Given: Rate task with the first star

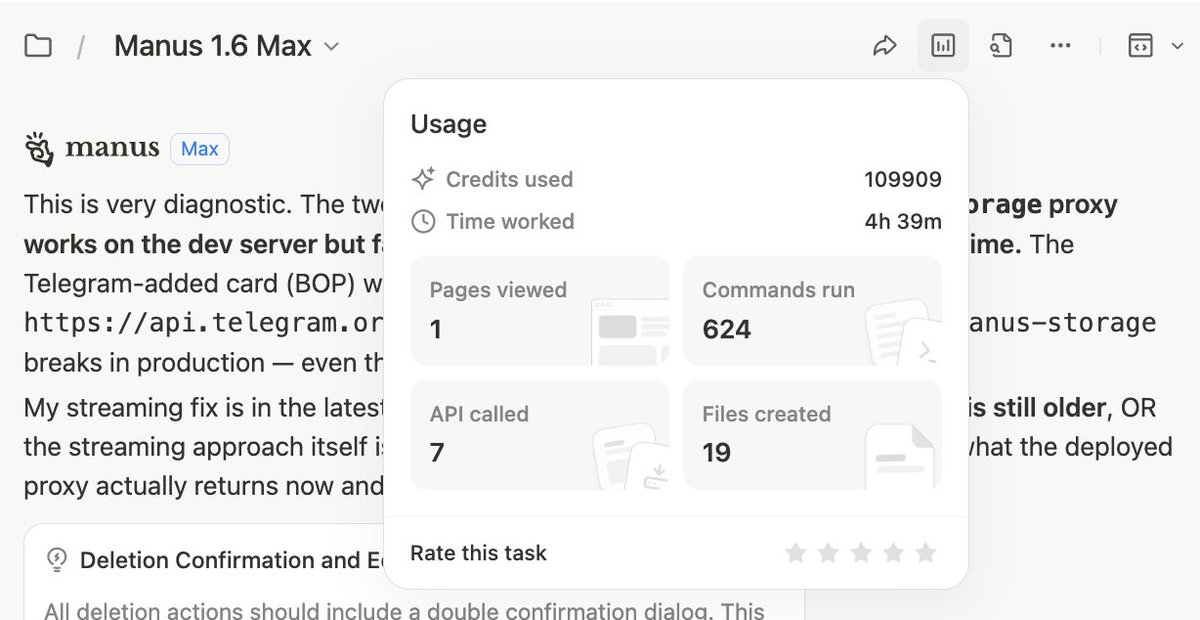Looking at the screenshot, I should click(796, 553).
